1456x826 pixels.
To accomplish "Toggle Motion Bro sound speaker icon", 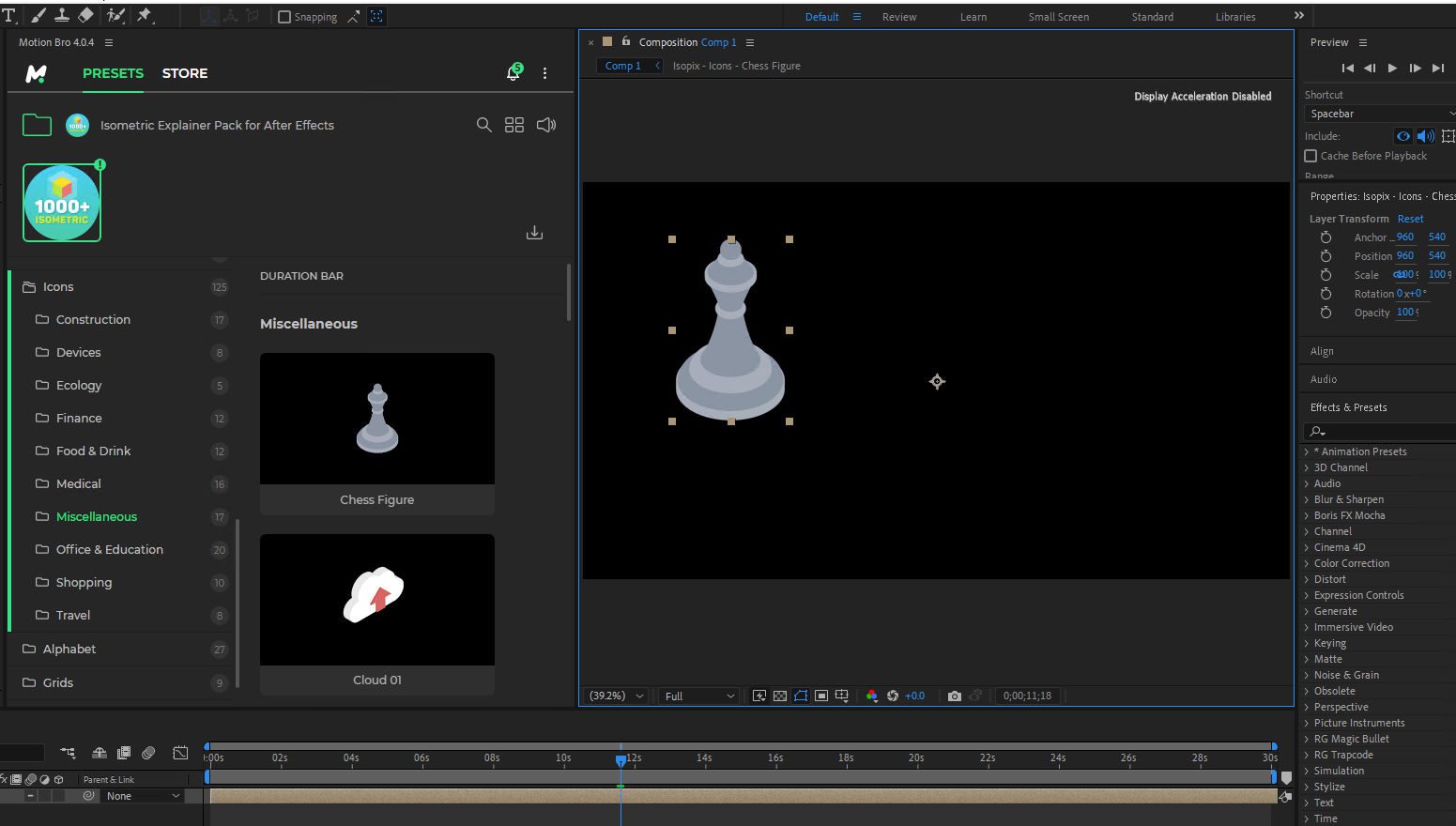I will click(545, 125).
